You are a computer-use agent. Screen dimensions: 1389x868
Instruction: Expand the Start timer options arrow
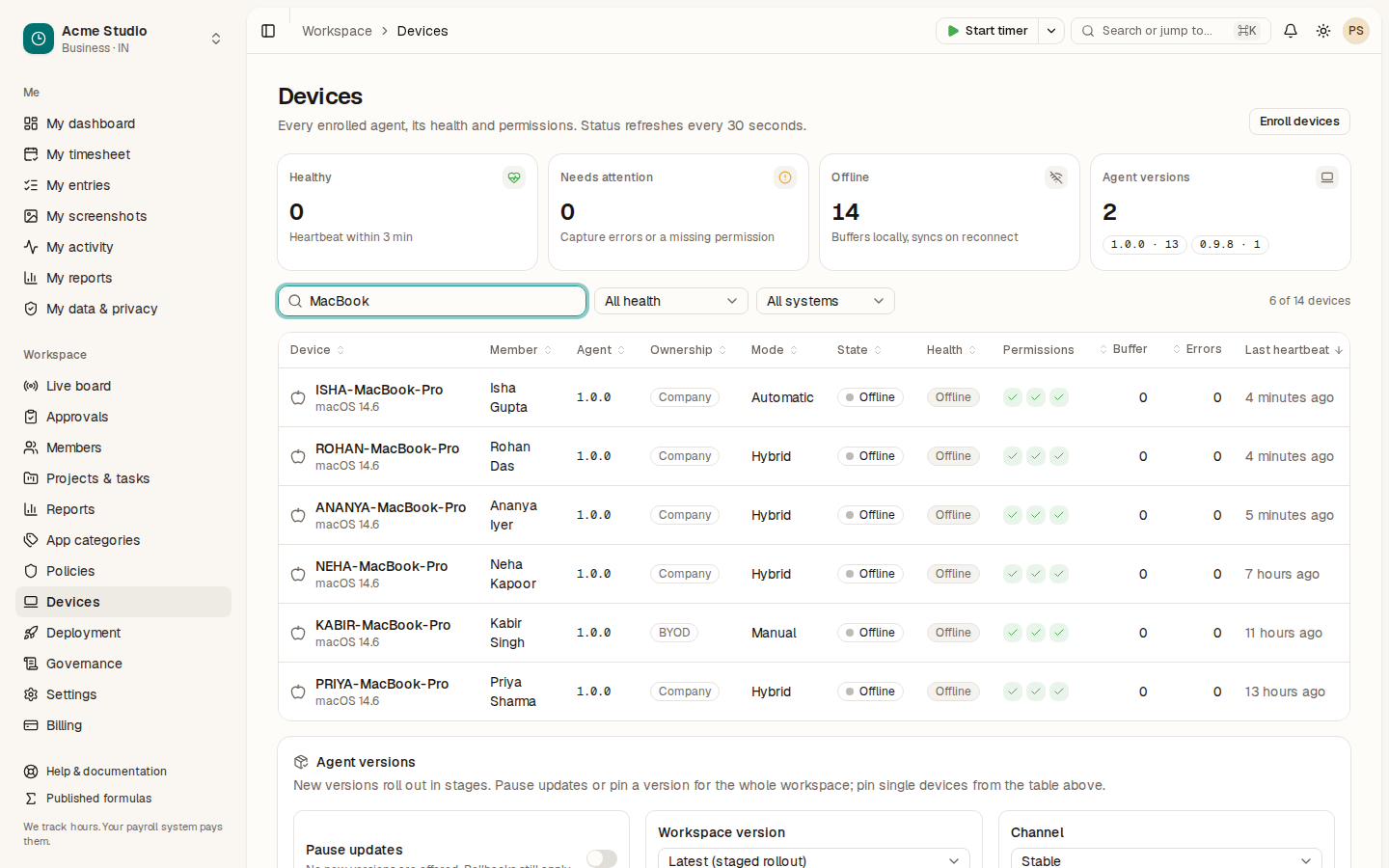pos(1051,31)
